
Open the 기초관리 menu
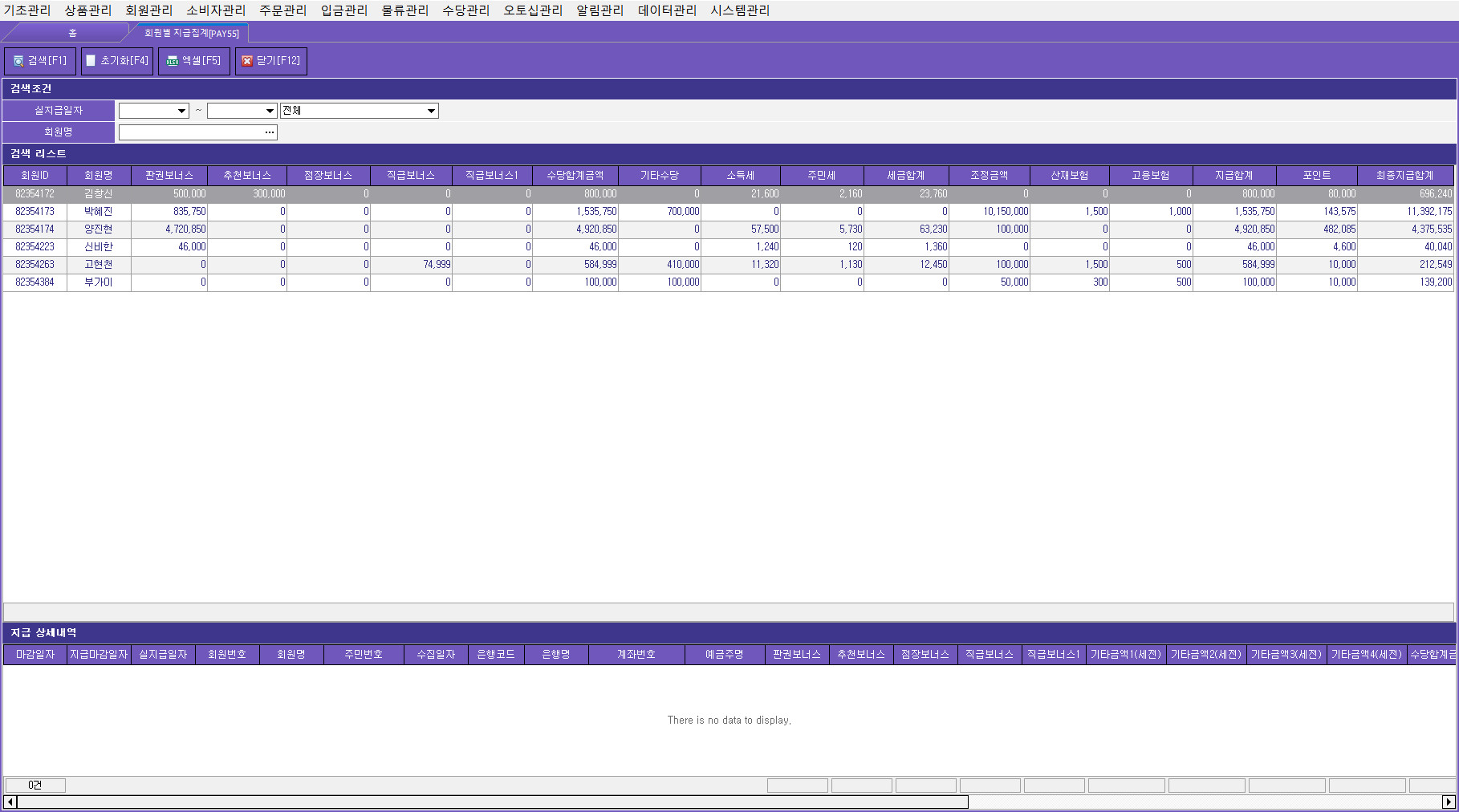pos(27,10)
